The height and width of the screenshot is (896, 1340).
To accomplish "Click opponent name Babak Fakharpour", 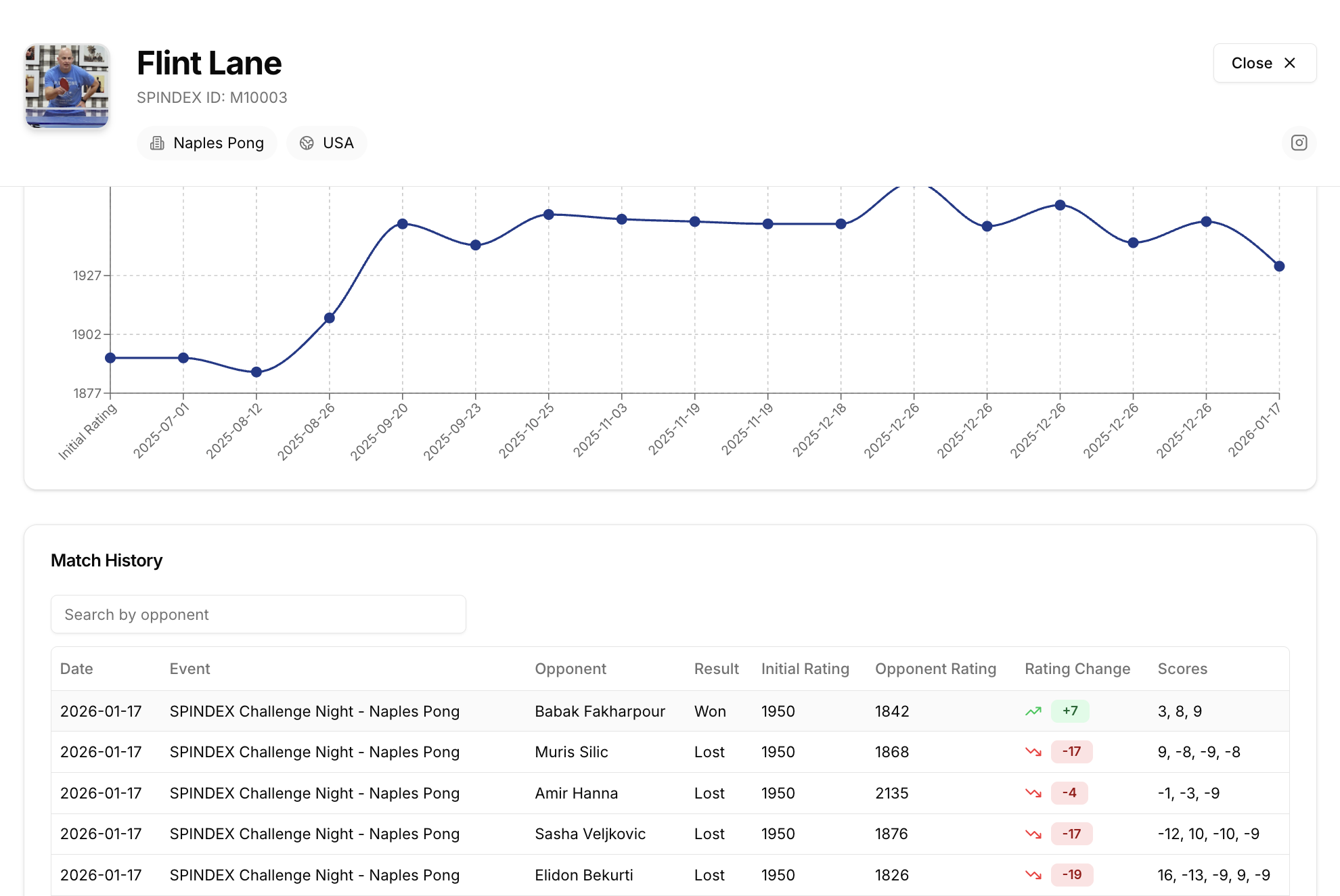I will [x=600, y=711].
